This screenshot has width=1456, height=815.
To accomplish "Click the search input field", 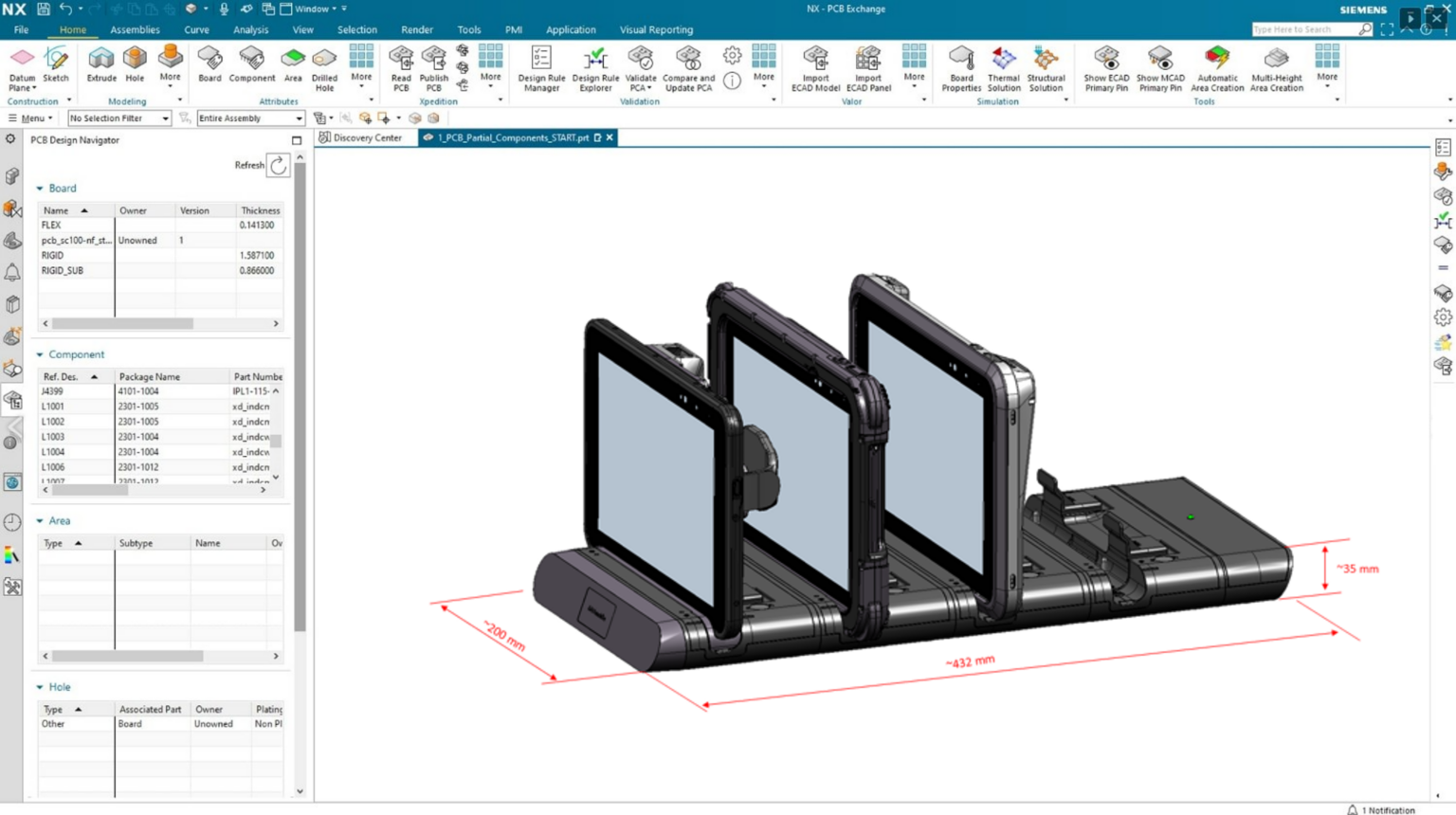I will 1304,29.
